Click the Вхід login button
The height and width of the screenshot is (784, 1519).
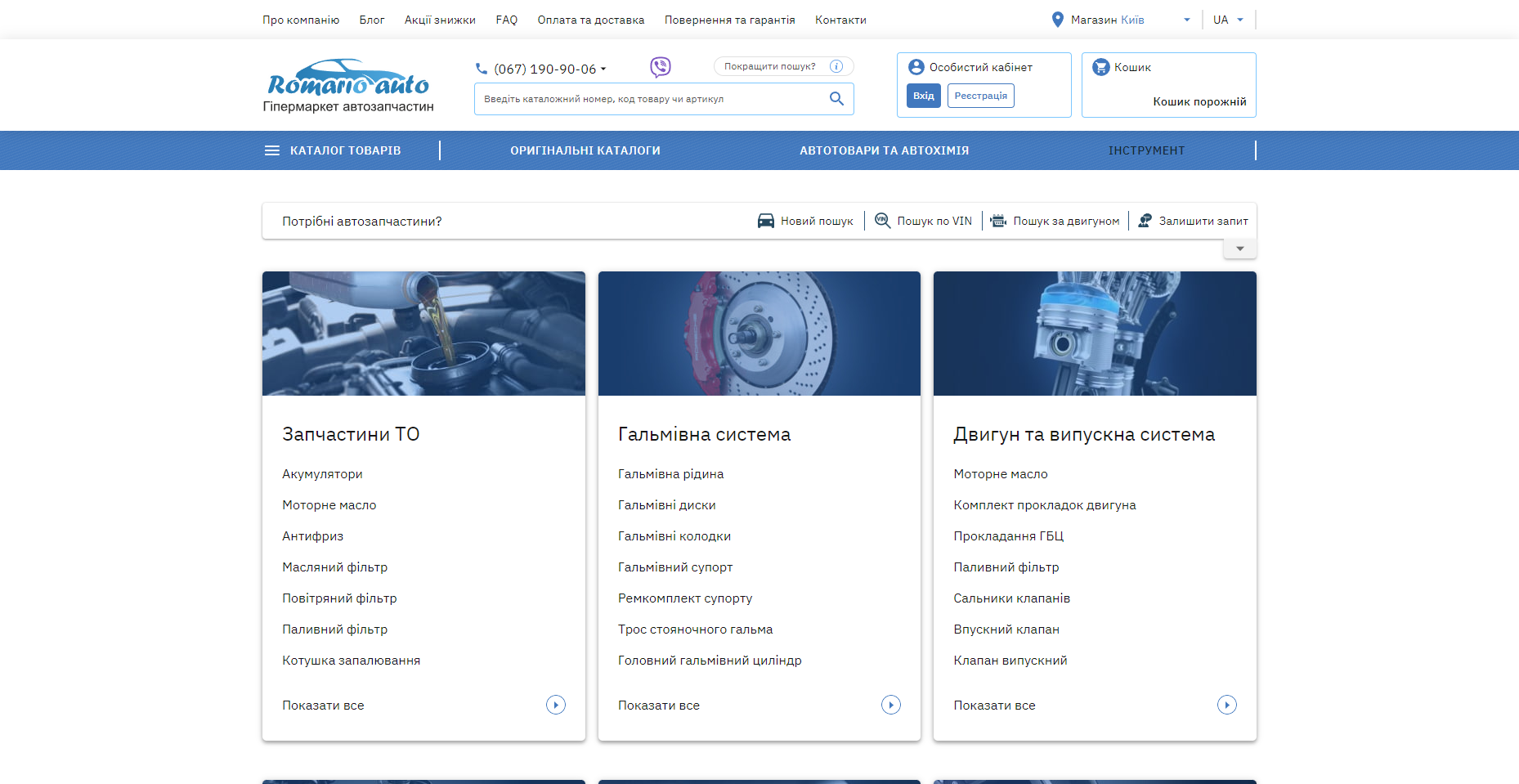tap(924, 96)
